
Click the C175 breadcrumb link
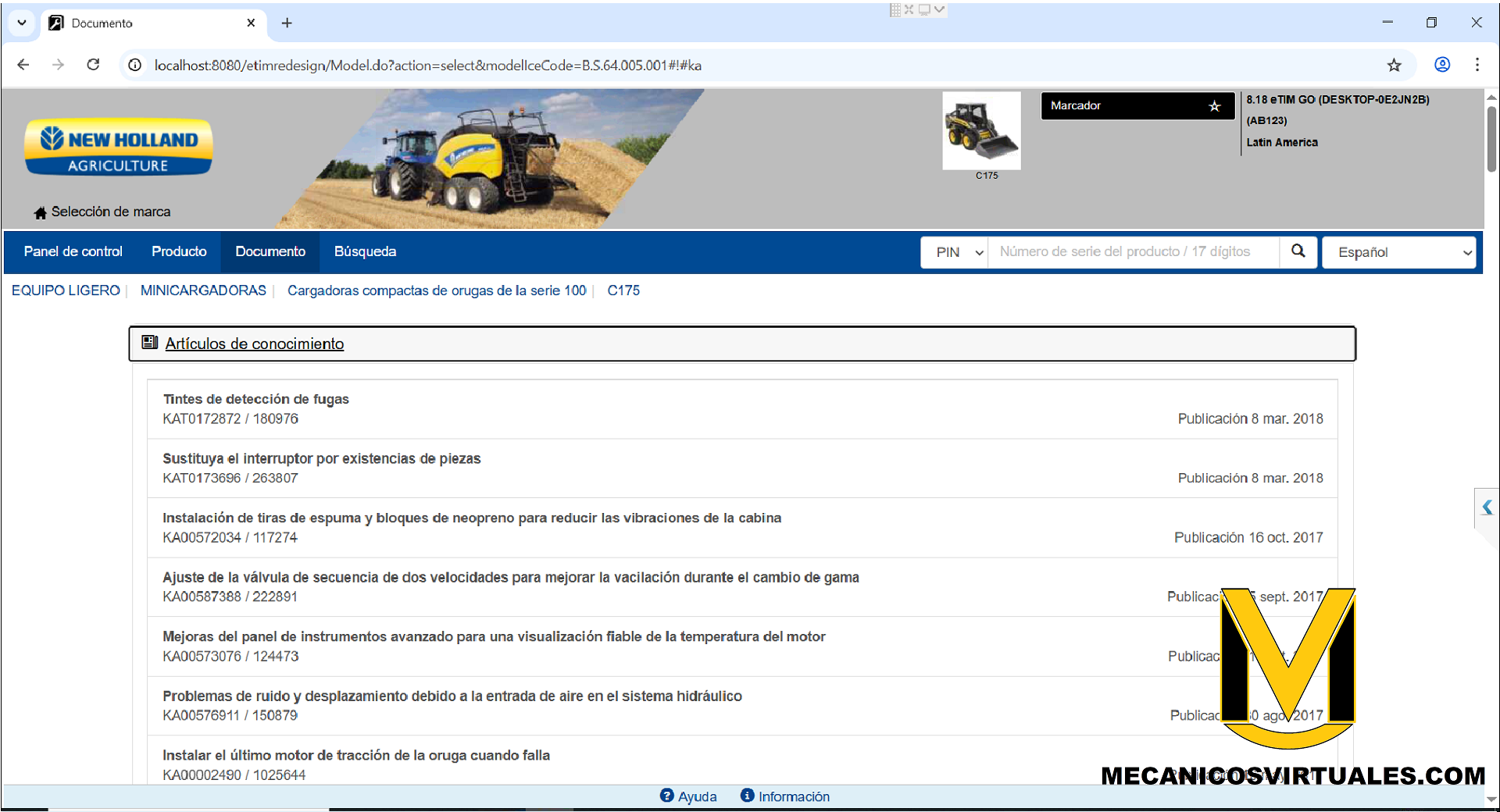(x=623, y=290)
